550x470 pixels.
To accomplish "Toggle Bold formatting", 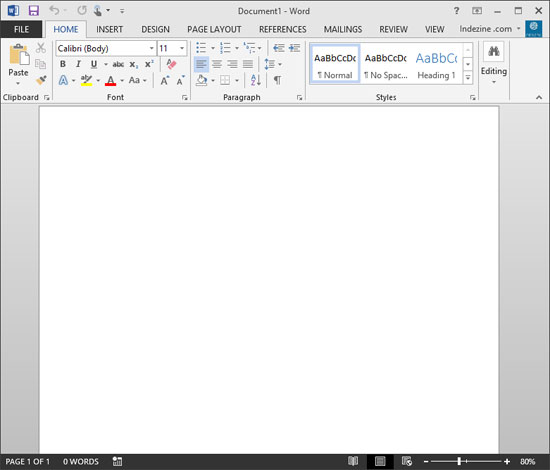I will (x=63, y=64).
